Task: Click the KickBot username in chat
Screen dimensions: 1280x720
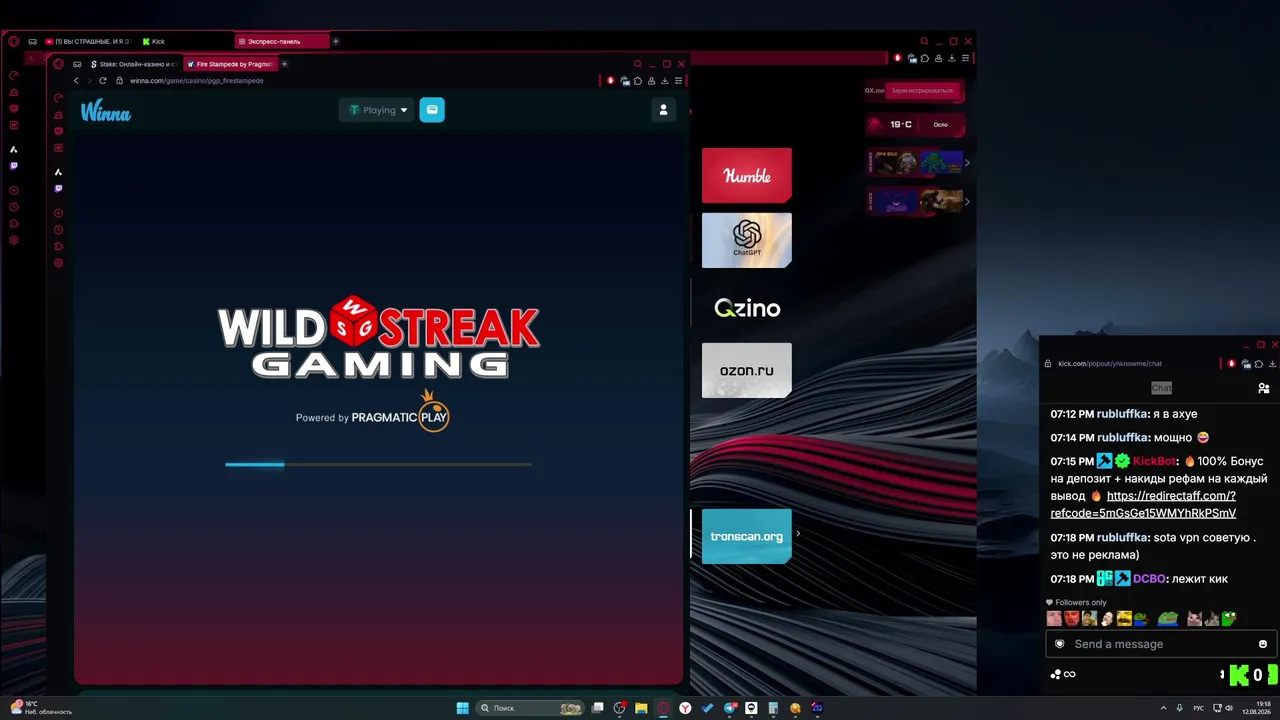Action: [x=1154, y=462]
